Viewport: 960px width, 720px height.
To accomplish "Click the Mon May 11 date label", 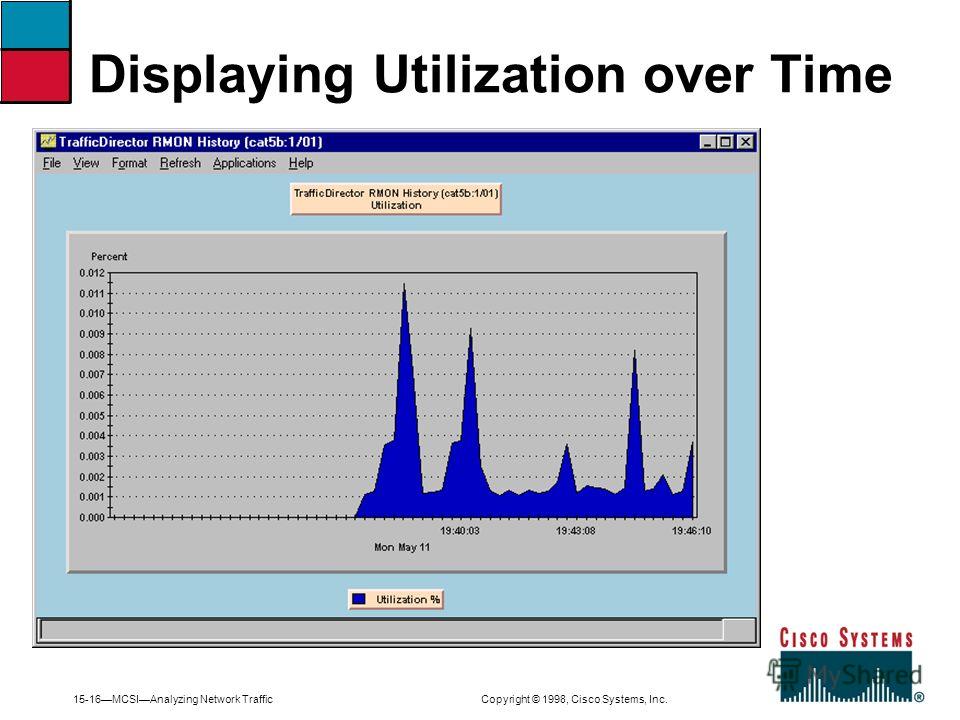I will pos(402,547).
